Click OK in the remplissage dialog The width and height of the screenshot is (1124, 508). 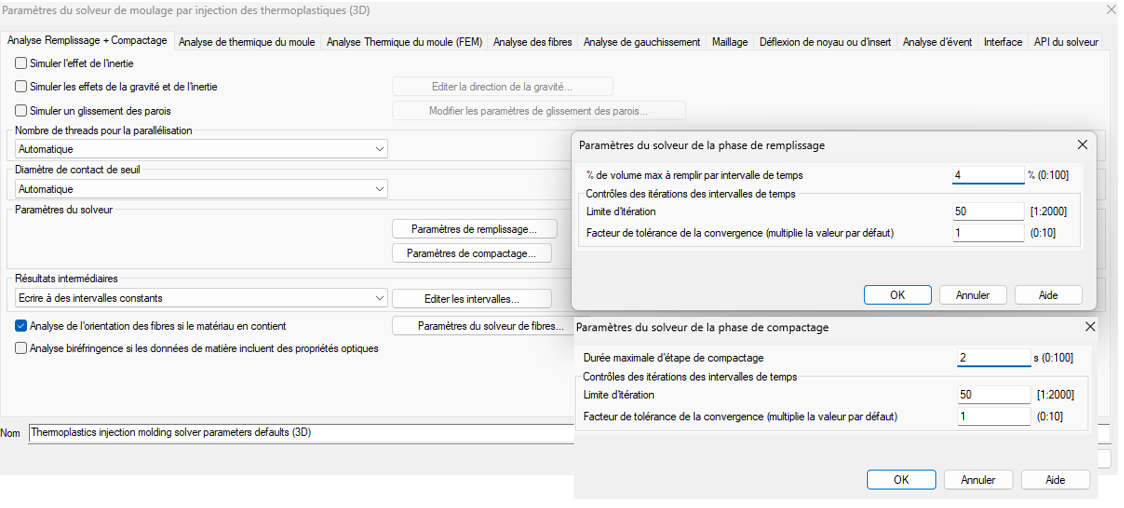(897, 295)
